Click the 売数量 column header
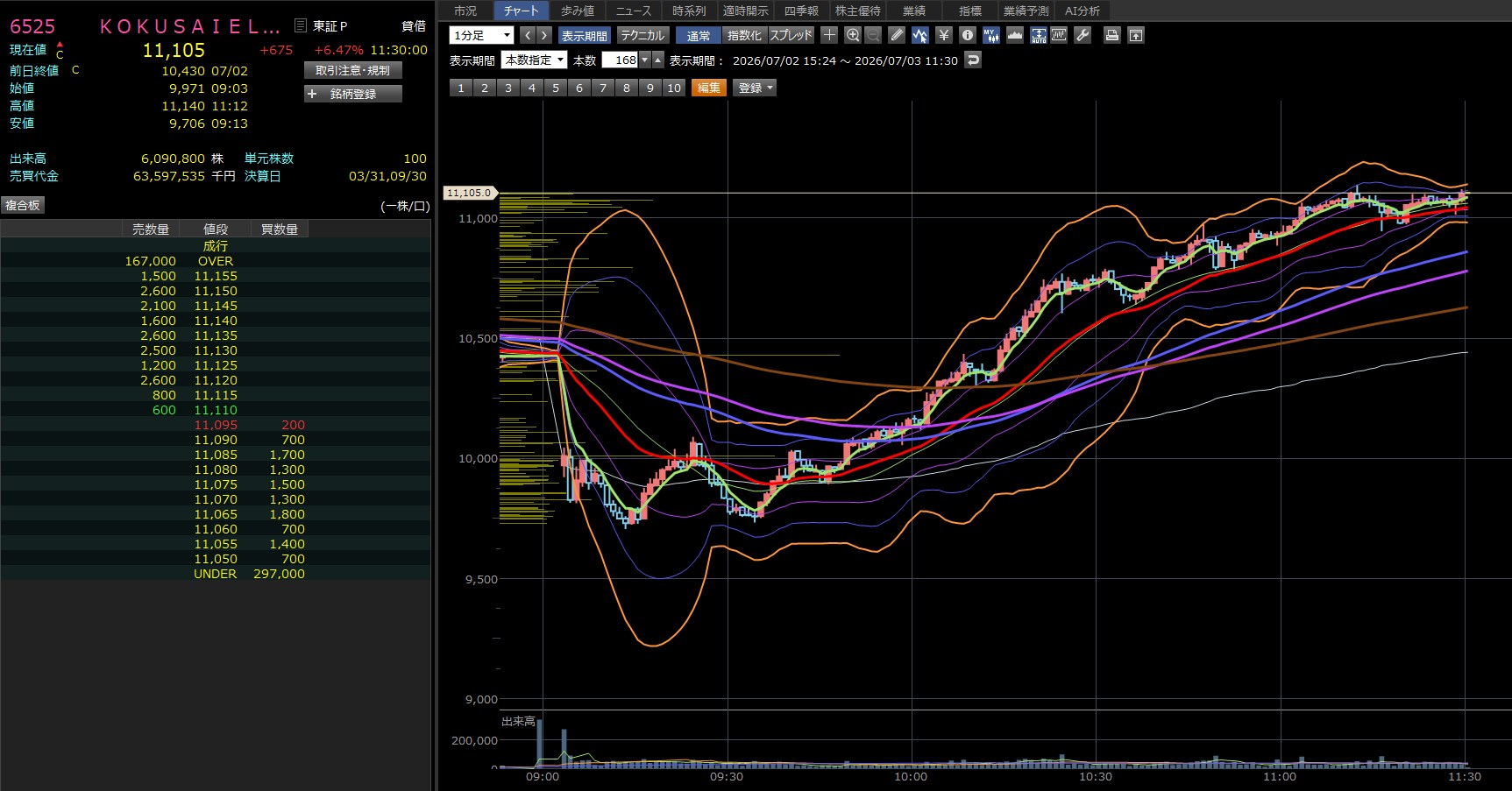The width and height of the screenshot is (1512, 791). pos(151,230)
